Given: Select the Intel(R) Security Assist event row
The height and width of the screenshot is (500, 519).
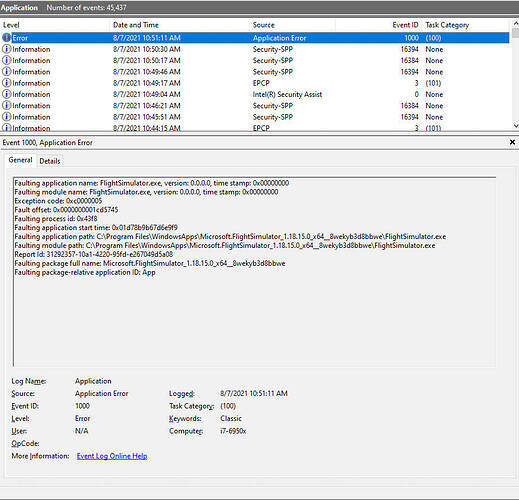Looking at the screenshot, I should click(255, 94).
